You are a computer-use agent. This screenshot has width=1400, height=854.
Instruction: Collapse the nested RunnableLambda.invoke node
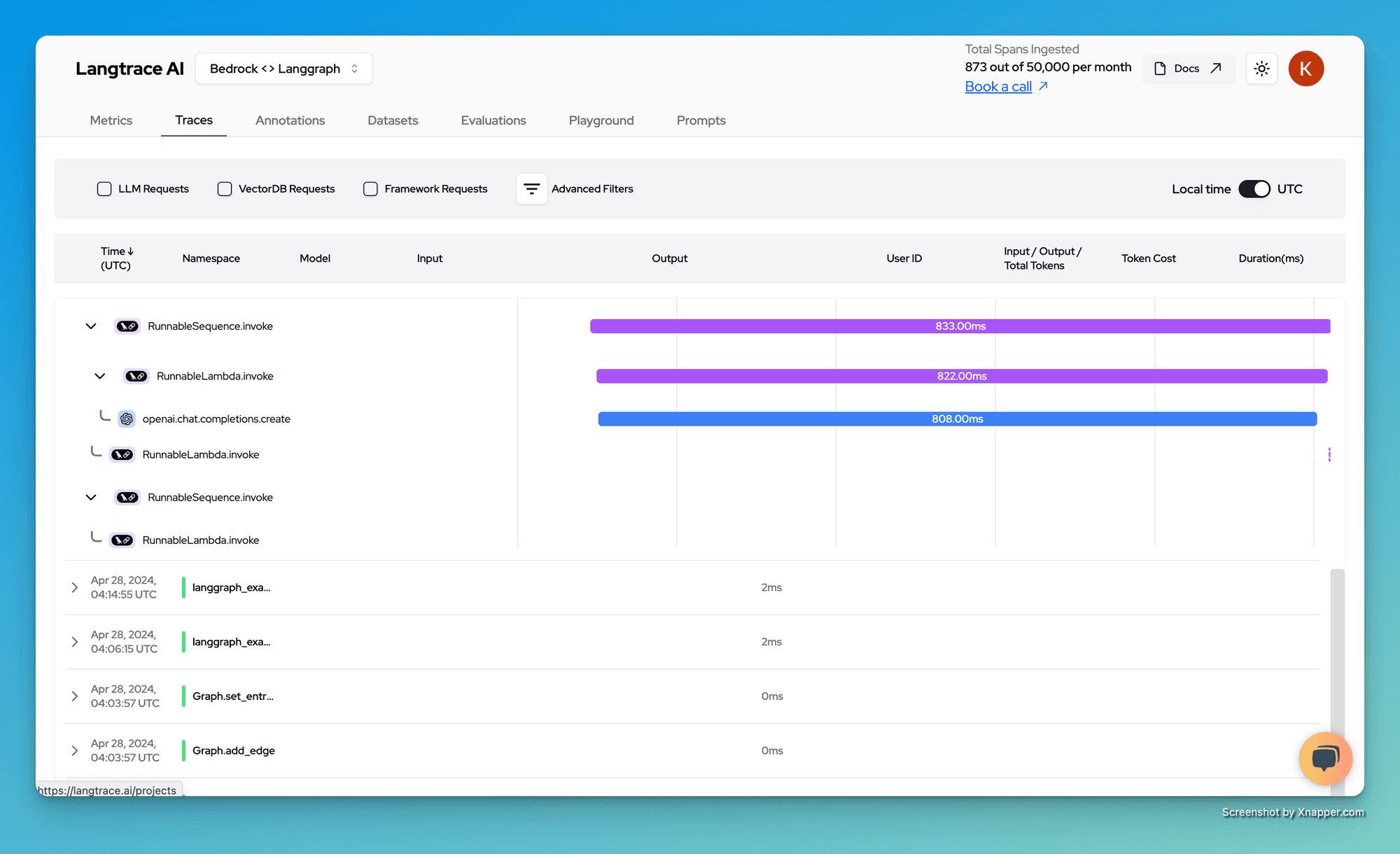coord(100,376)
